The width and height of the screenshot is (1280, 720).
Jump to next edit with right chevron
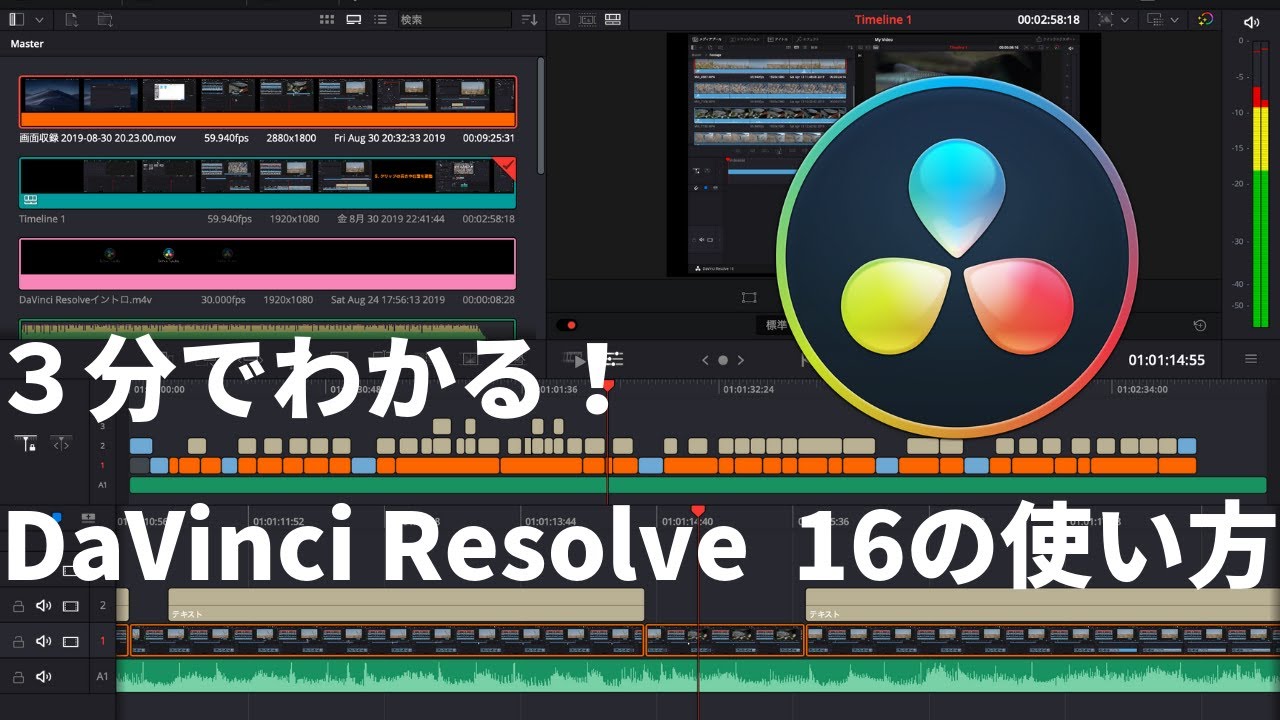pos(741,360)
